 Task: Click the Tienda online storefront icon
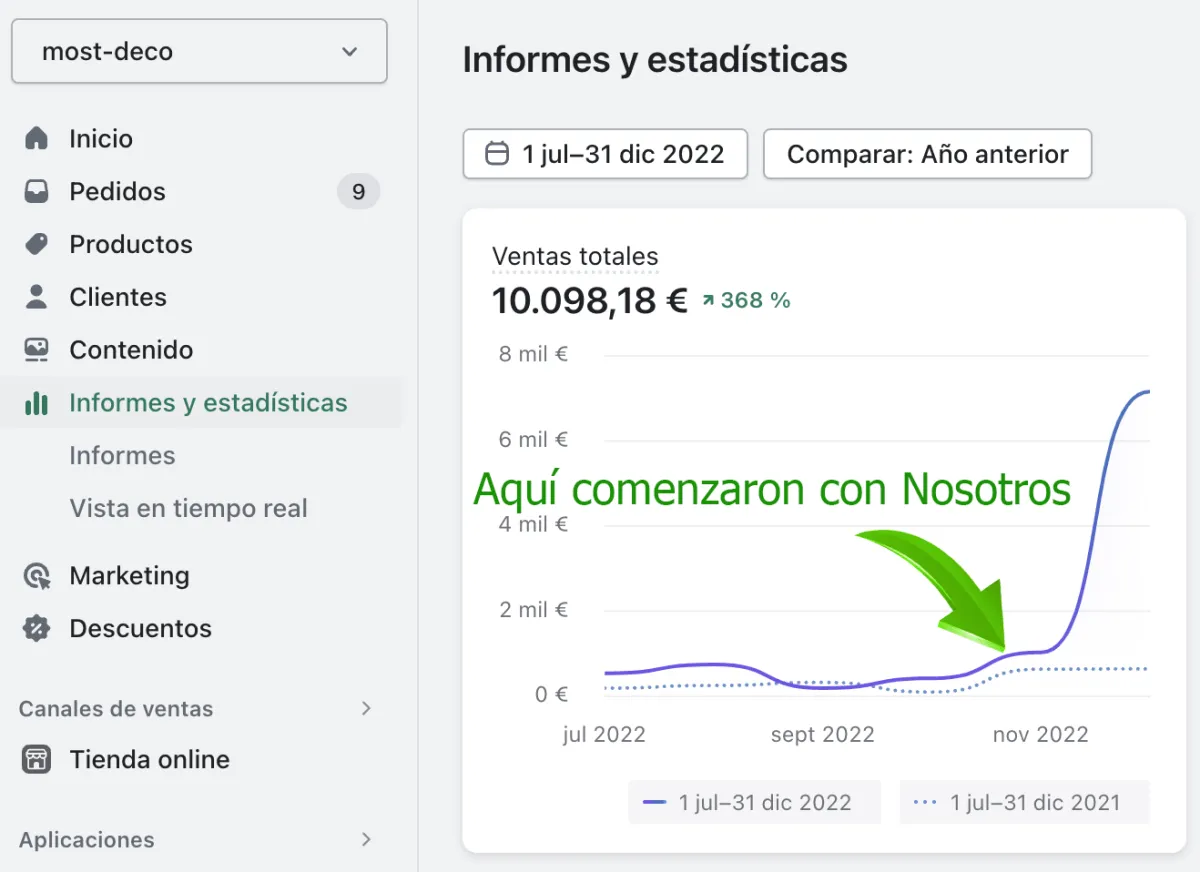[x=36, y=760]
